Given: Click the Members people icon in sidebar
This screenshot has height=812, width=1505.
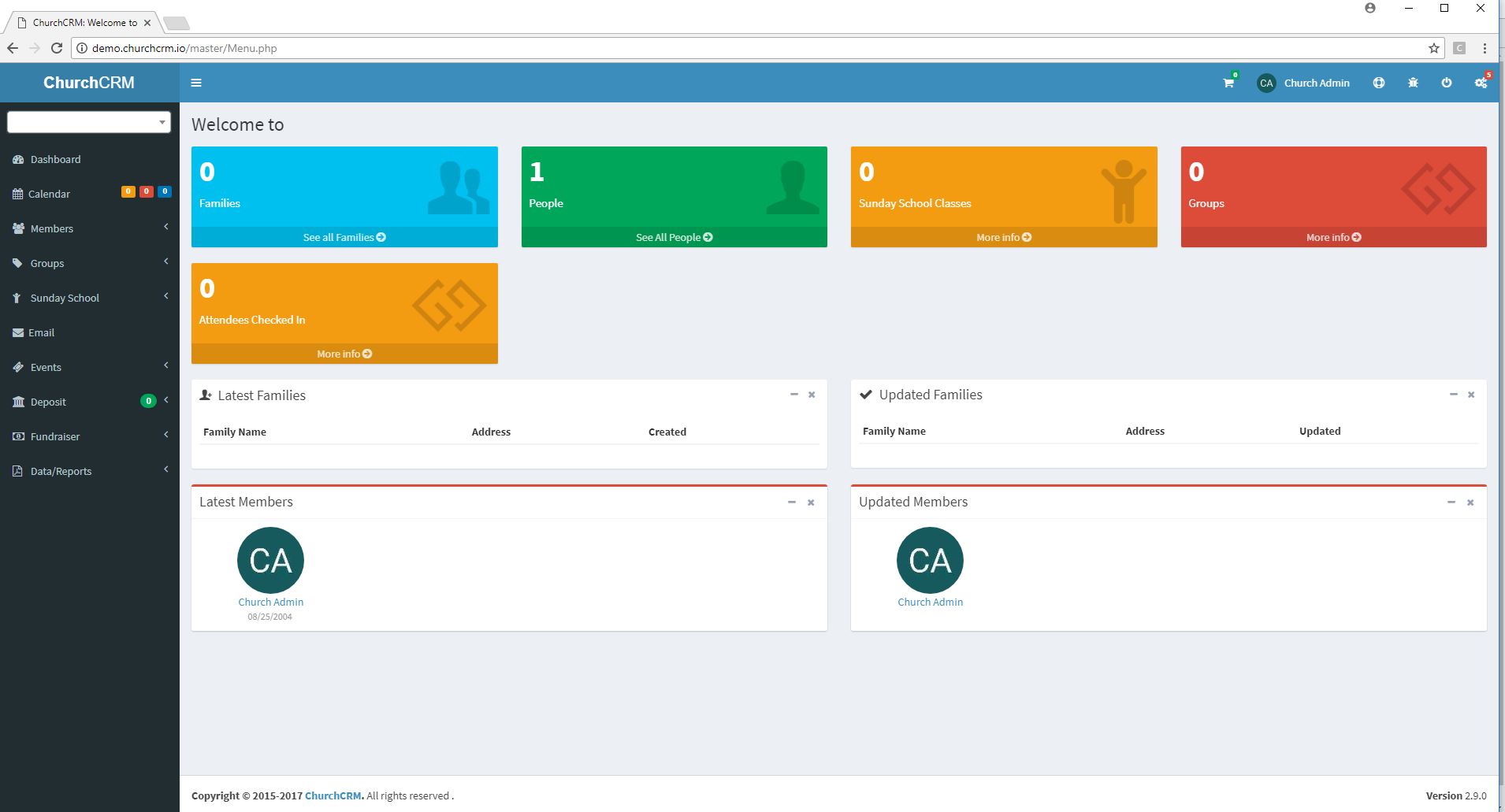Looking at the screenshot, I should pos(18,228).
